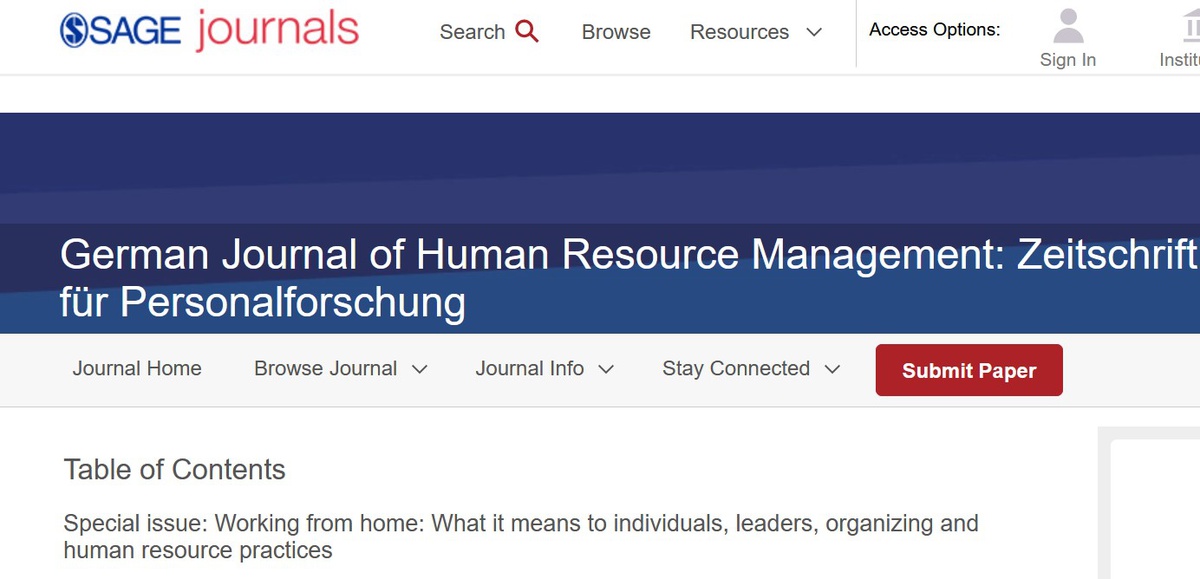Click the arrow next to Journal Info
Viewport: 1200px width, 579px height.
[606, 369]
